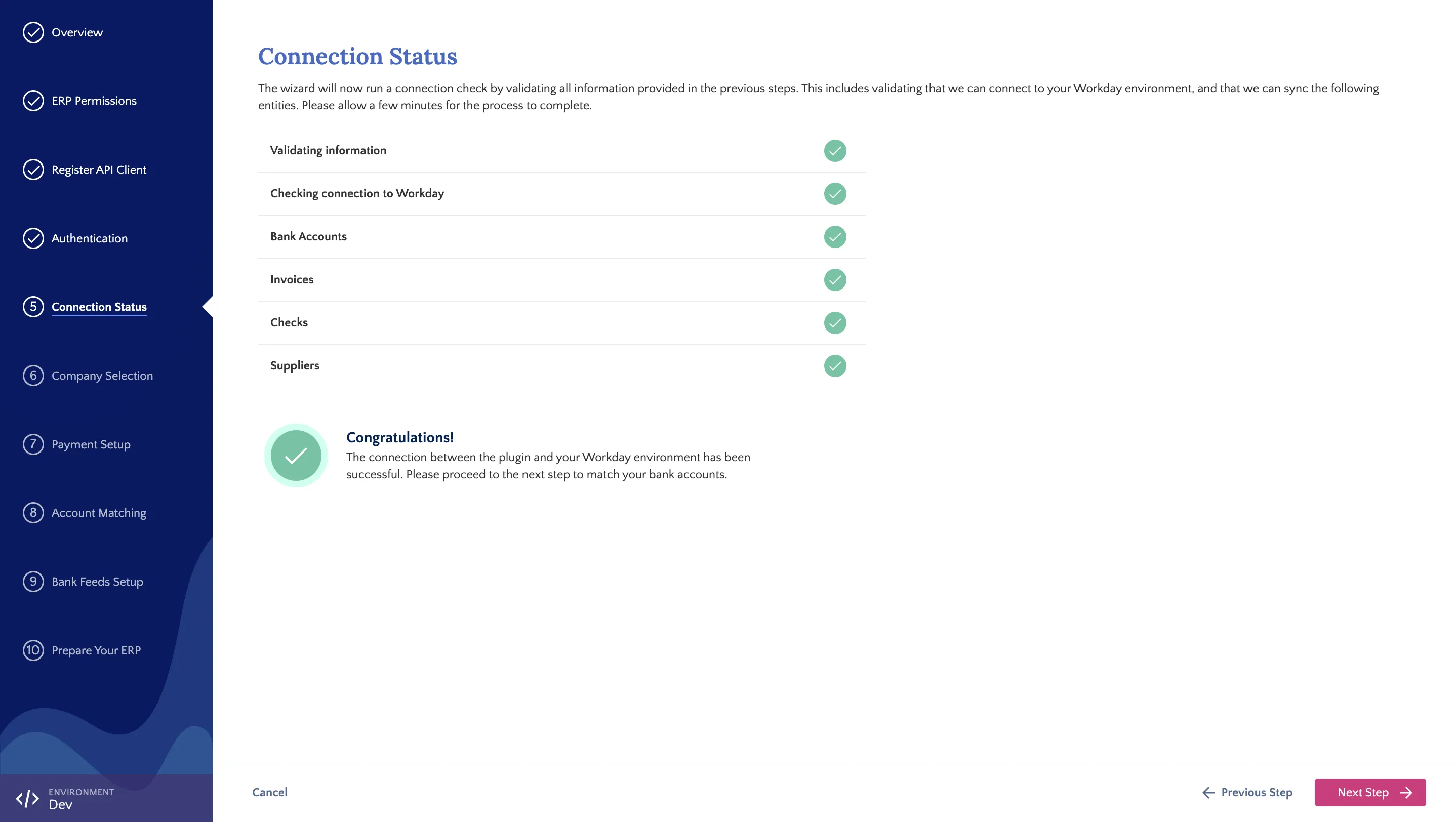Click the Register API Client checkmark icon
Viewport: 1456px width, 822px height.
coord(33,170)
